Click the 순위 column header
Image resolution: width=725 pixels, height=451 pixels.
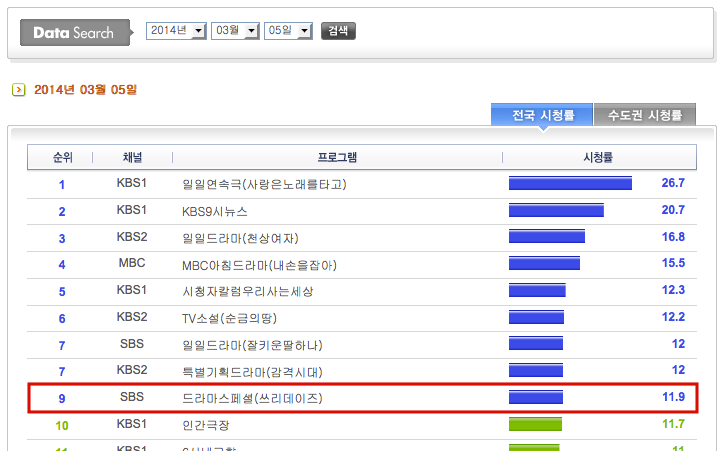pyautogui.click(x=62, y=158)
